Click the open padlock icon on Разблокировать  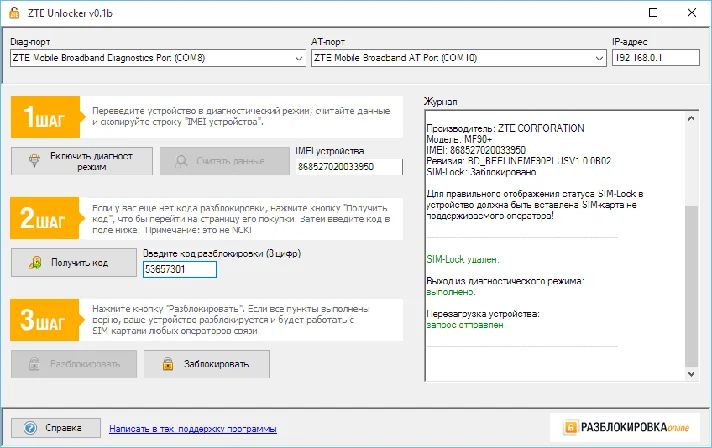point(34,364)
